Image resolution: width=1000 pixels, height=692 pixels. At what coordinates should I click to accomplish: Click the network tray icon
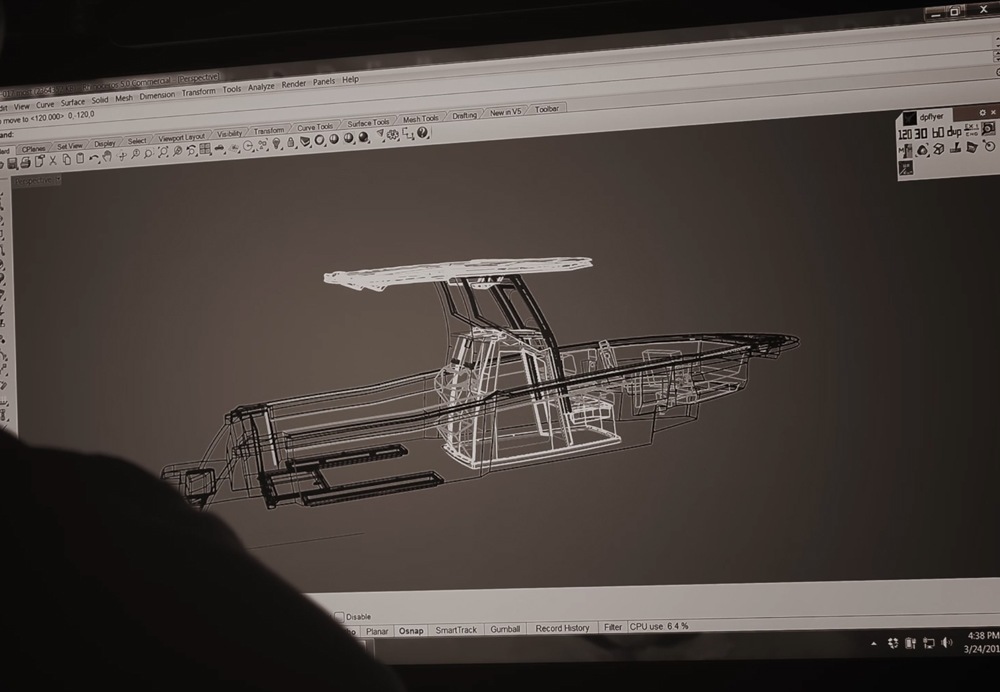click(929, 643)
